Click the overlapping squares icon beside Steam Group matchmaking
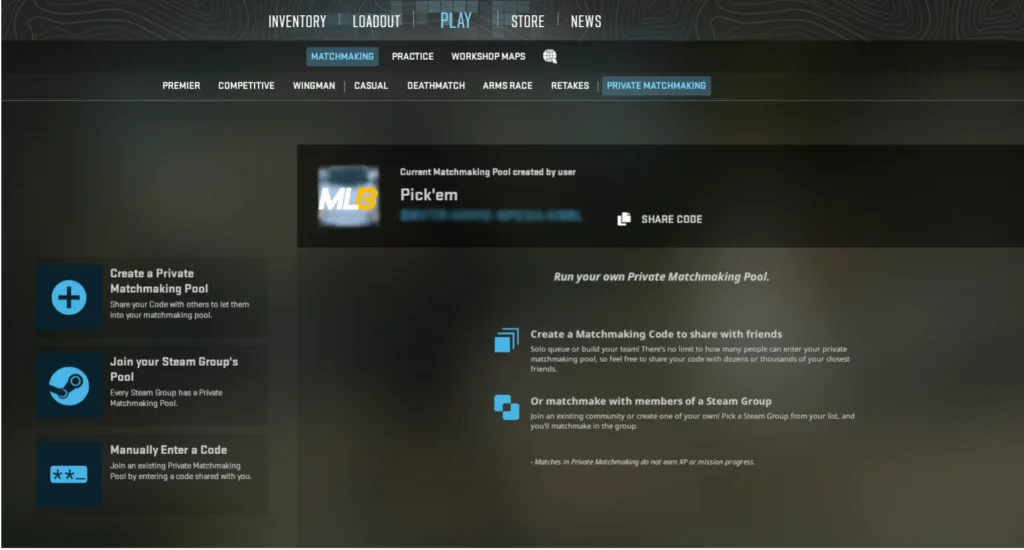 point(507,408)
